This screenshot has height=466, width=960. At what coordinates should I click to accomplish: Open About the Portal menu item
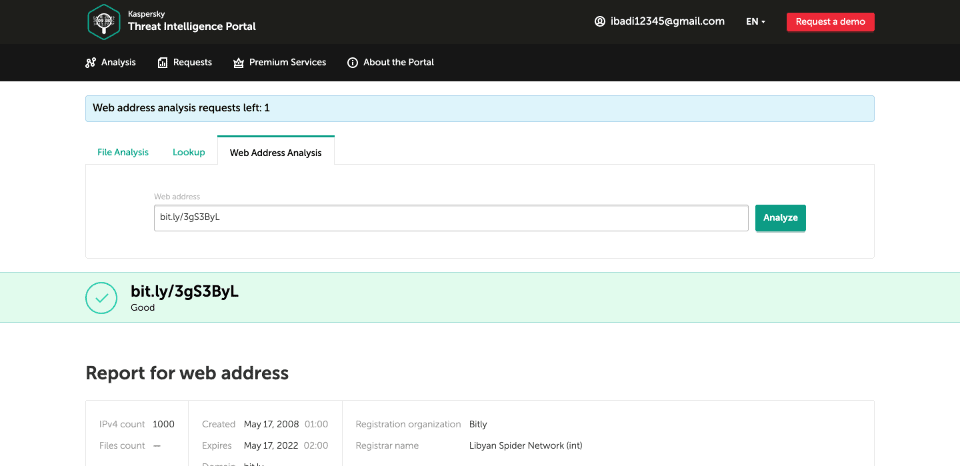click(391, 62)
